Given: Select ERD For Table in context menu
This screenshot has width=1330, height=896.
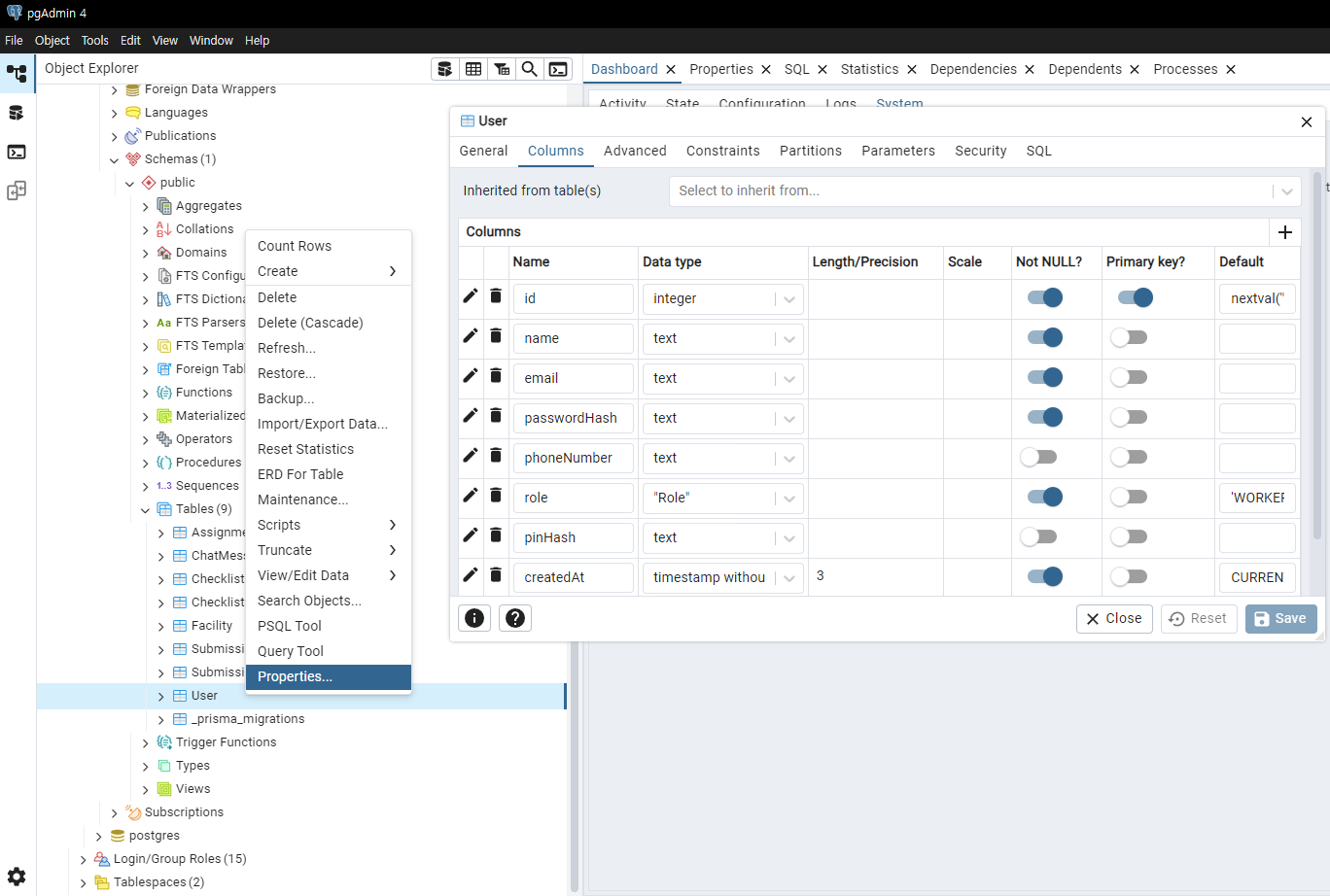Looking at the screenshot, I should pyautogui.click(x=329, y=474).
